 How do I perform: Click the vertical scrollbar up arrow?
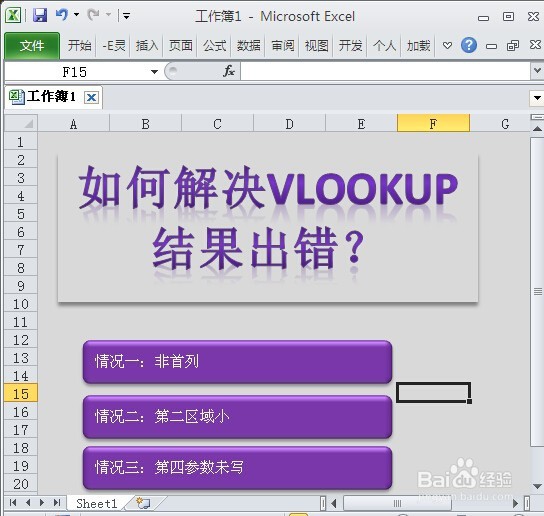tap(537, 129)
